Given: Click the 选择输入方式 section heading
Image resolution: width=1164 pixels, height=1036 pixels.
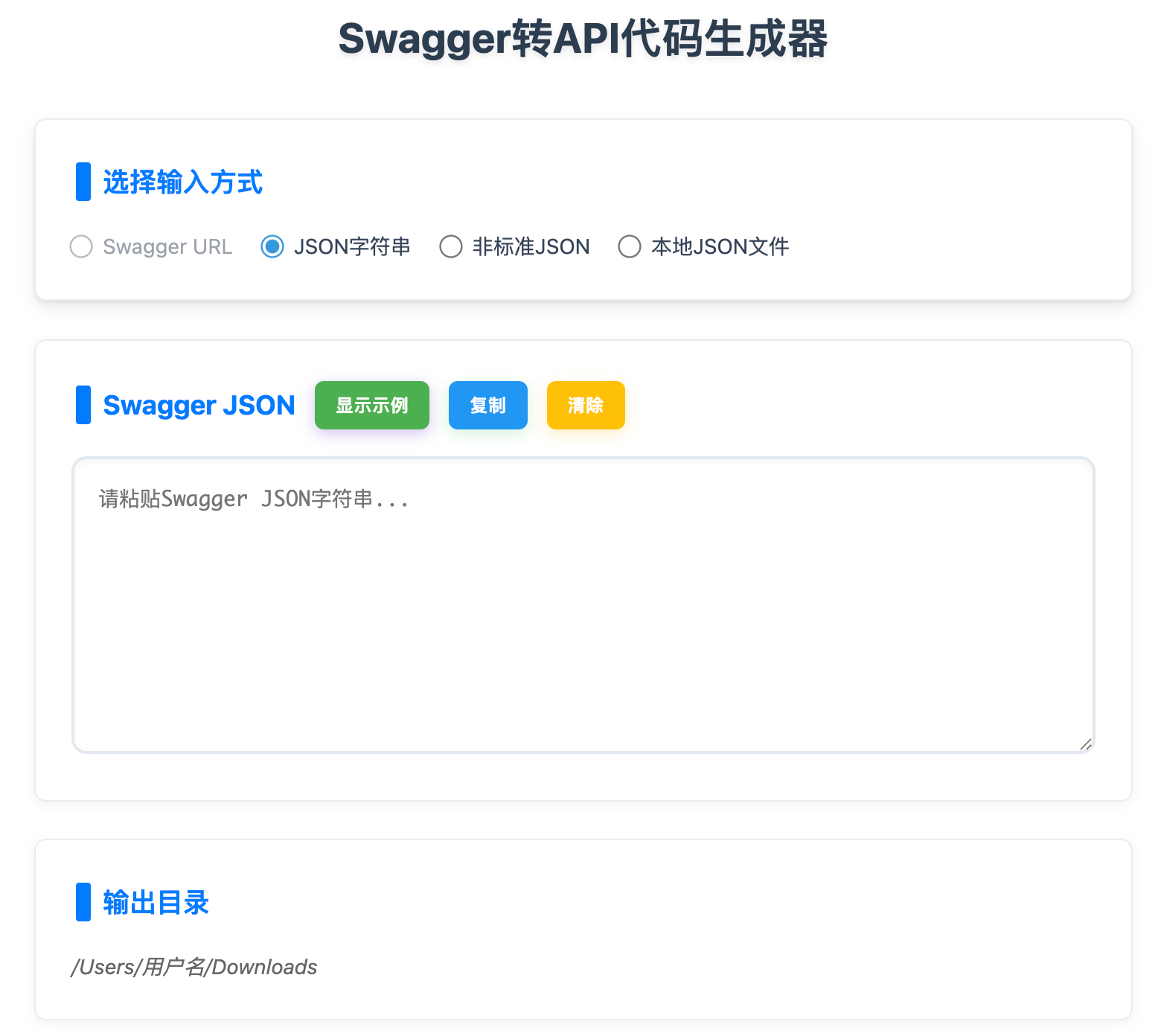Looking at the screenshot, I should (183, 182).
